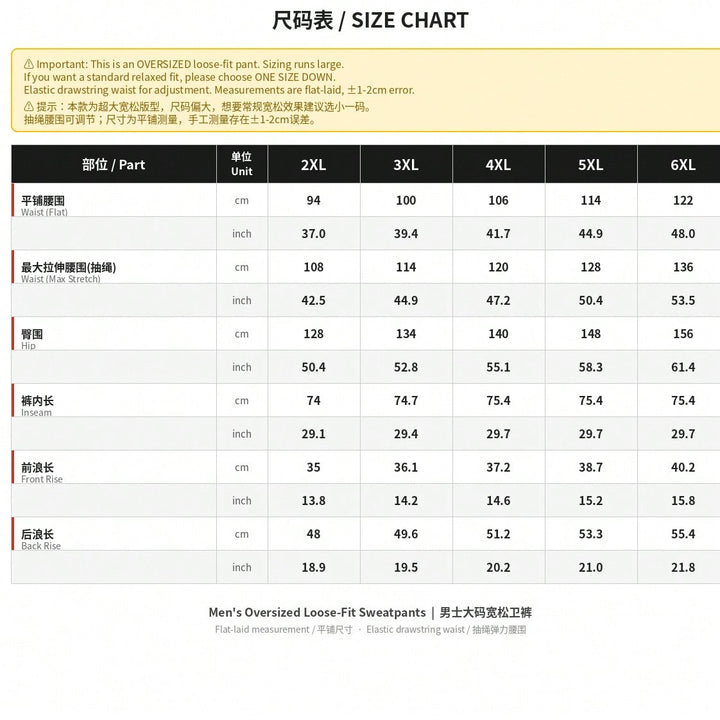This screenshot has height=720, width=720.
Task: Click the warning icon before Chinese '提示' note
Action: click(x=29, y=107)
